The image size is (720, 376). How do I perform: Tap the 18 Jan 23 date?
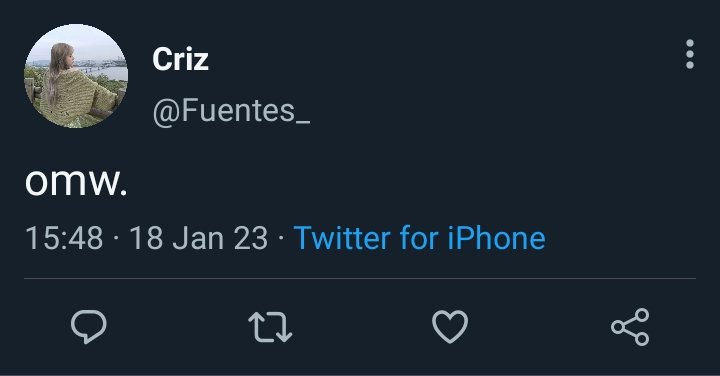198,238
